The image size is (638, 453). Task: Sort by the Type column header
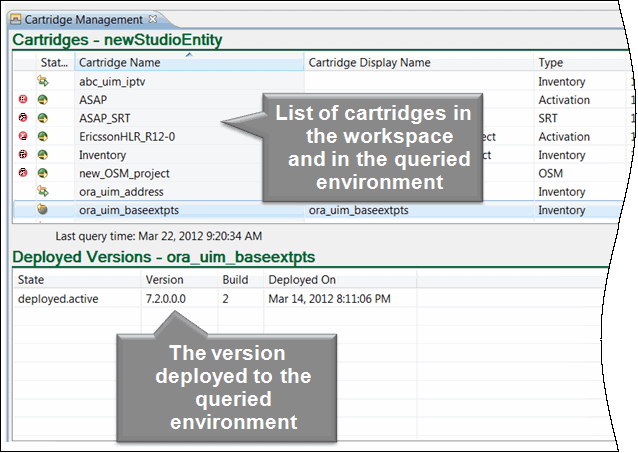pos(579,63)
